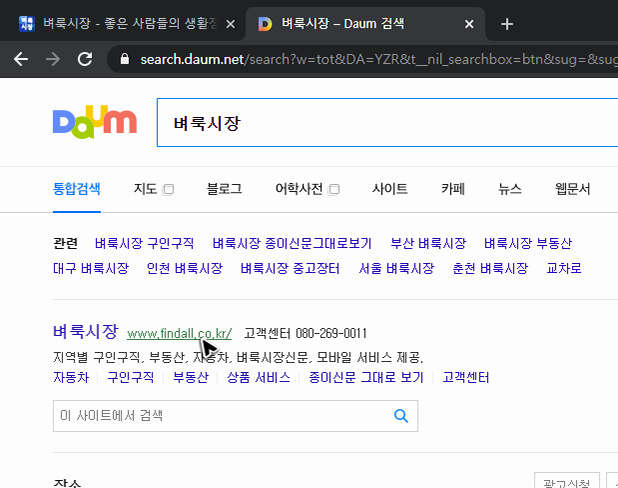
Task: Open the 지도 search tab
Action: [x=145, y=189]
